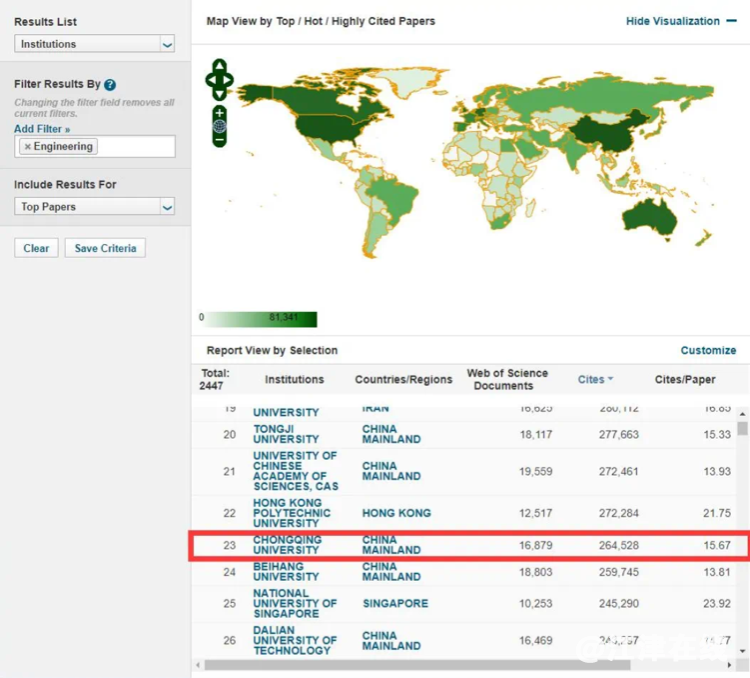Remove the Engineering filter tag
Screen dimensions: 750x678
(x=28, y=146)
